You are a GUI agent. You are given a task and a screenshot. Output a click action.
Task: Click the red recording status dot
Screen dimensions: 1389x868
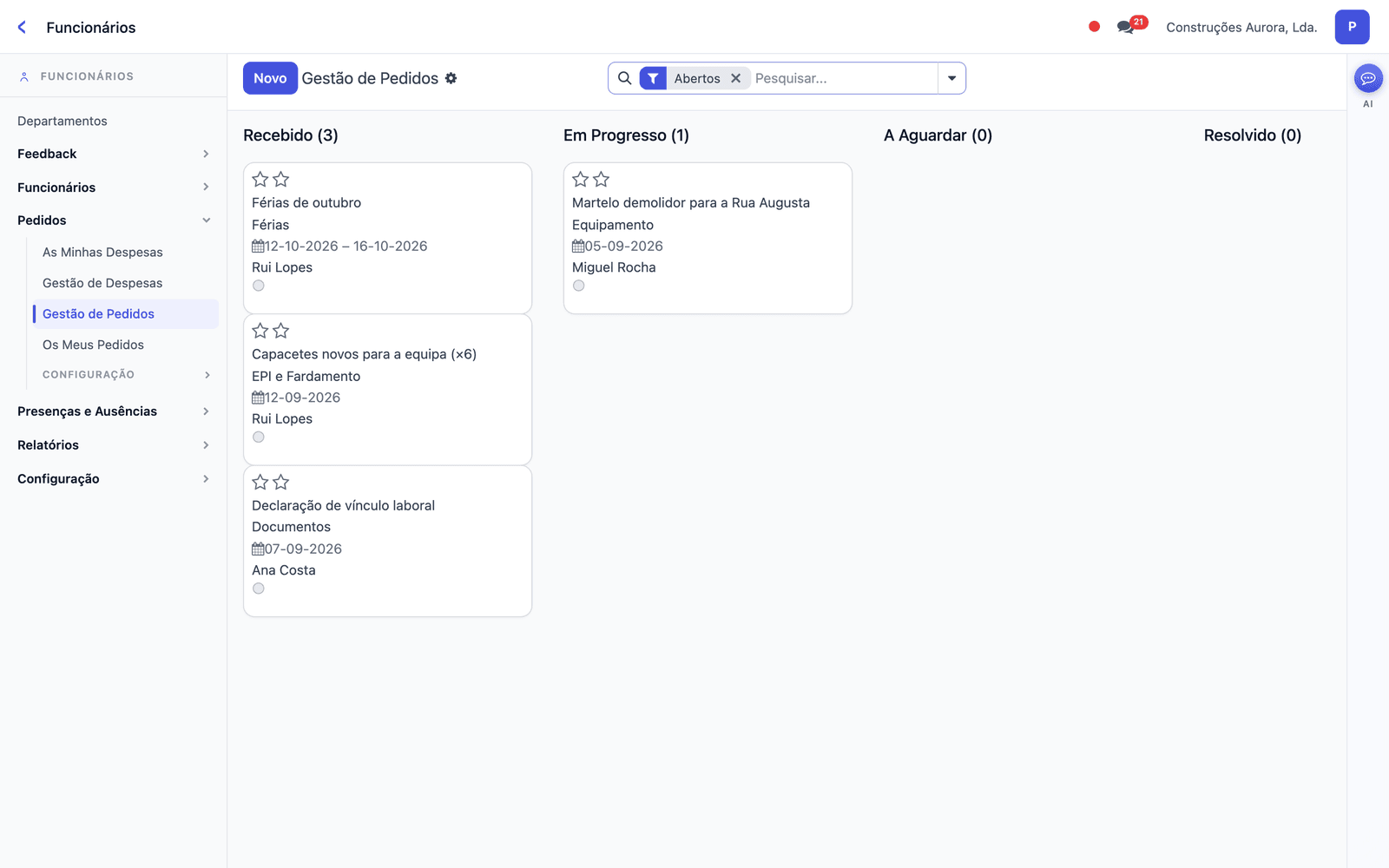1094,27
